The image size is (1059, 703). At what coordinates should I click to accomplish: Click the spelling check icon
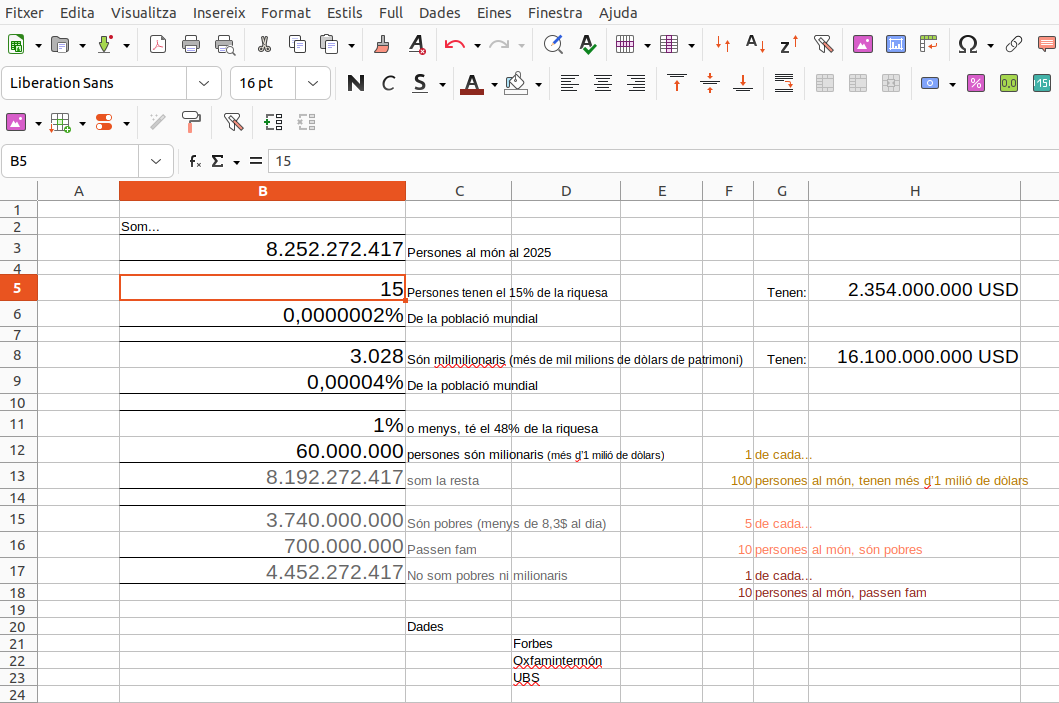587,45
